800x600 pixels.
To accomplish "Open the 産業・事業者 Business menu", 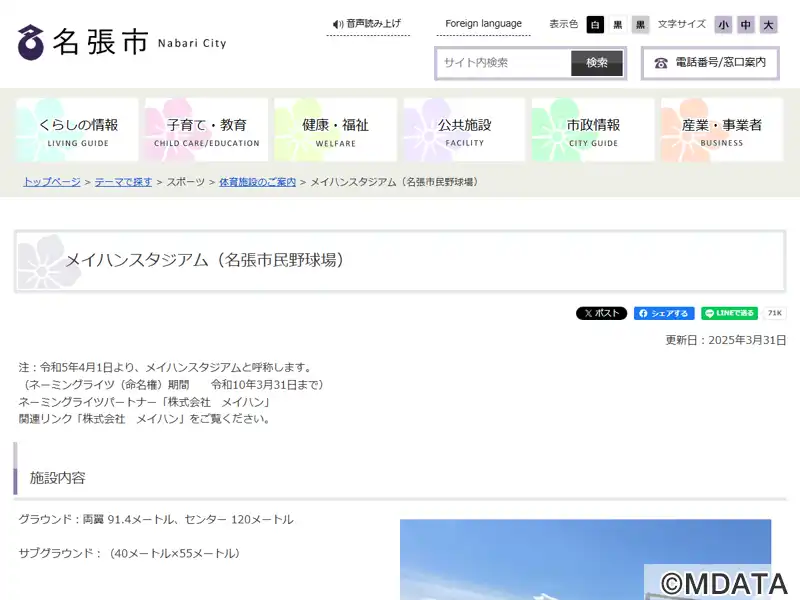I will [721, 130].
